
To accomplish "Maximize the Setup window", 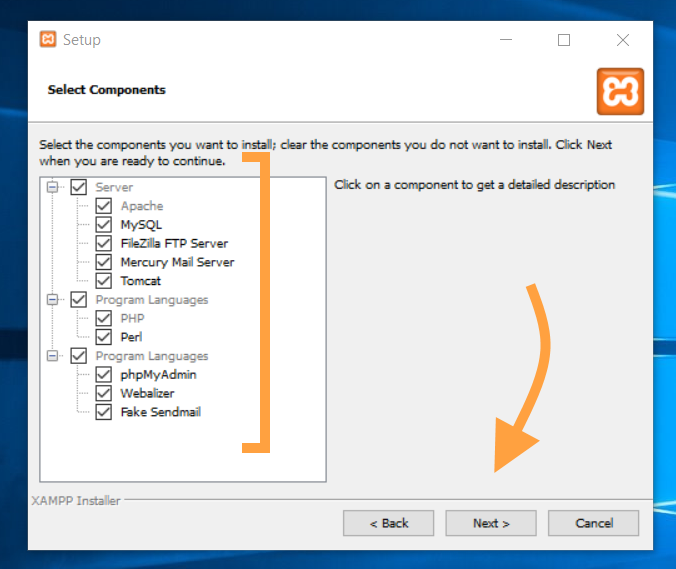I will pos(563,40).
